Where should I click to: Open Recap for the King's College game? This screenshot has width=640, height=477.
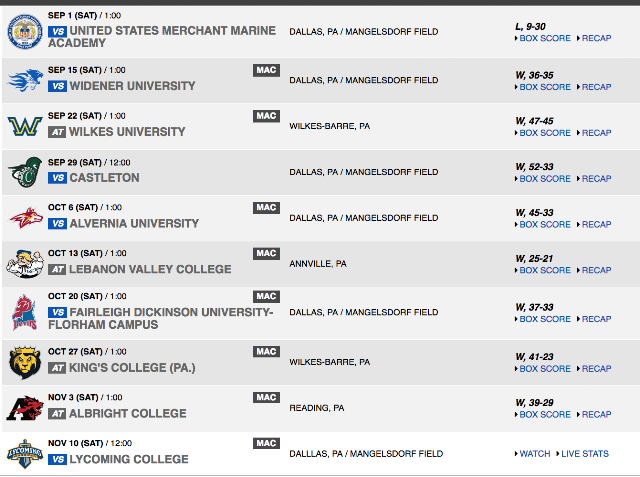coord(596,368)
